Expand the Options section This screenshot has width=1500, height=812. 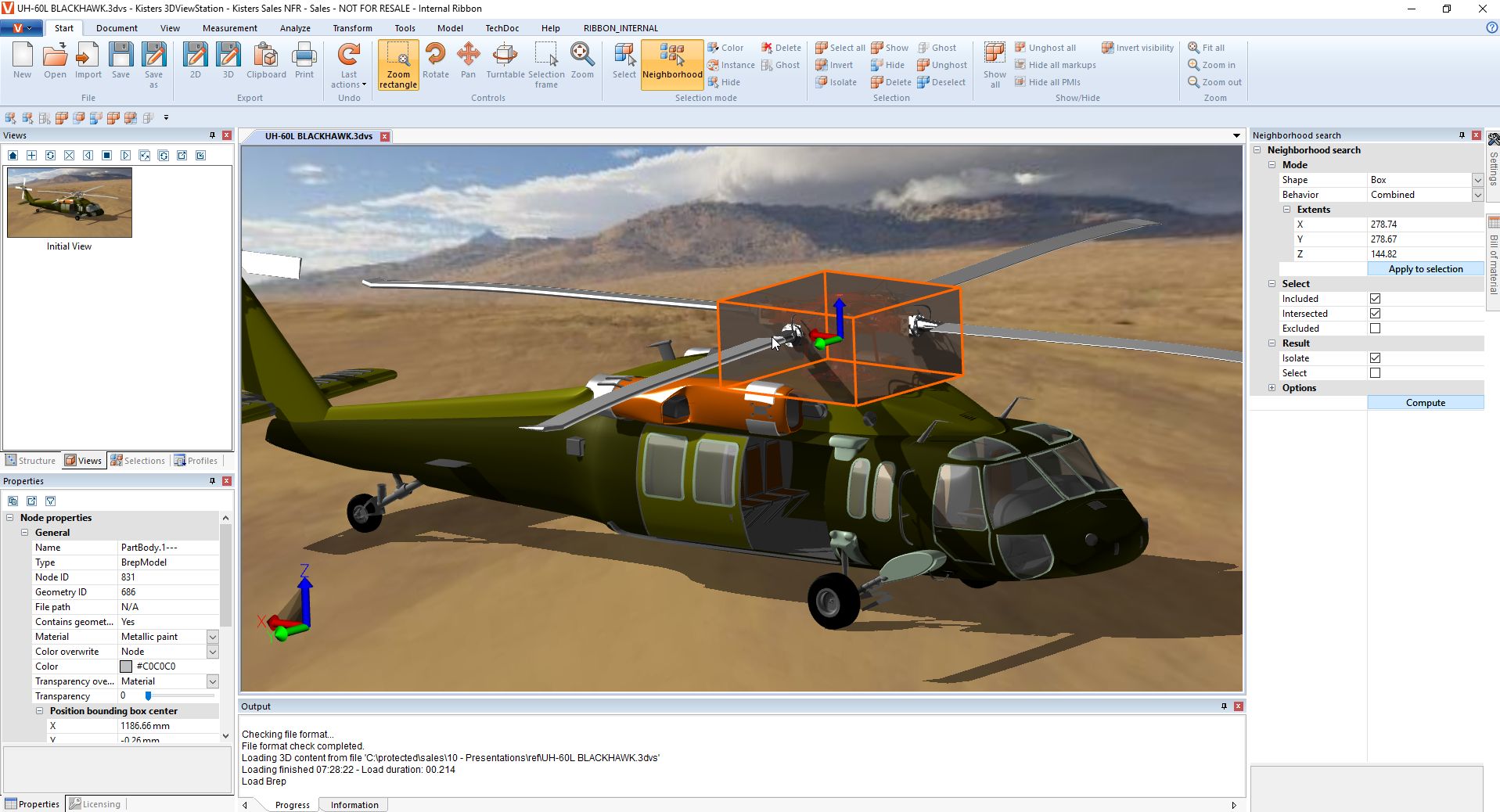point(1272,388)
